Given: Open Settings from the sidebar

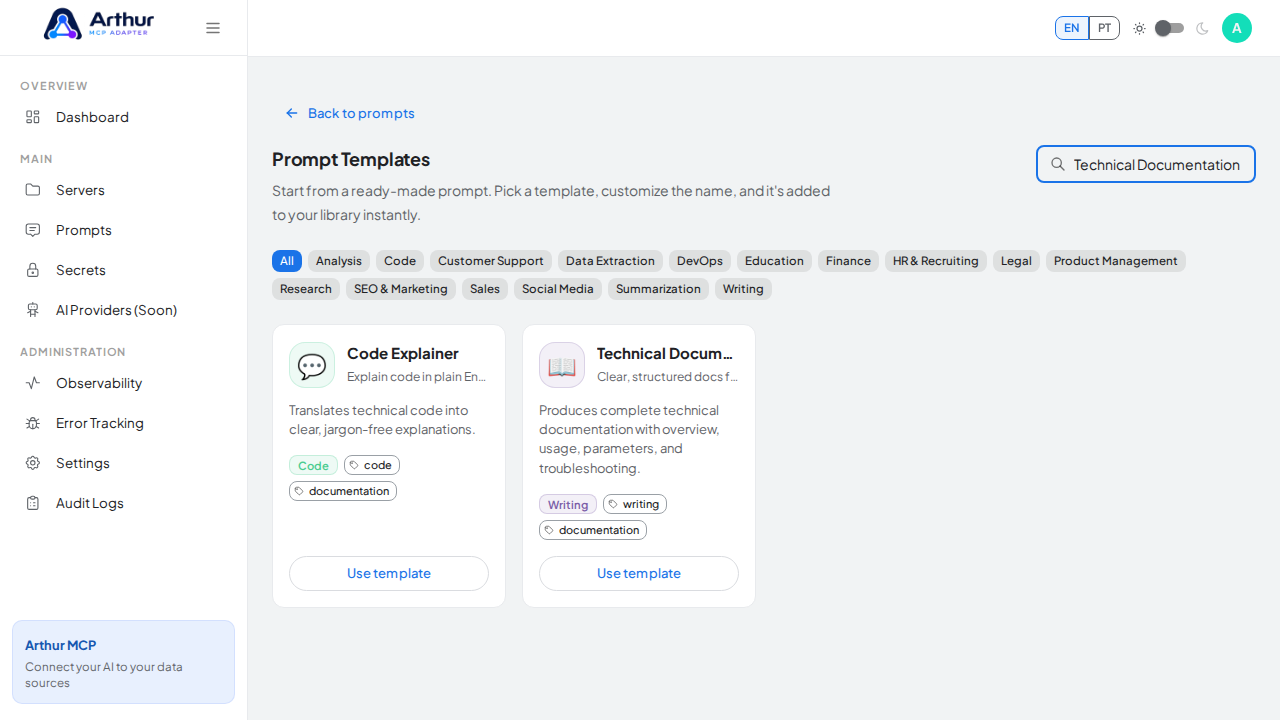Looking at the screenshot, I should [x=124, y=463].
